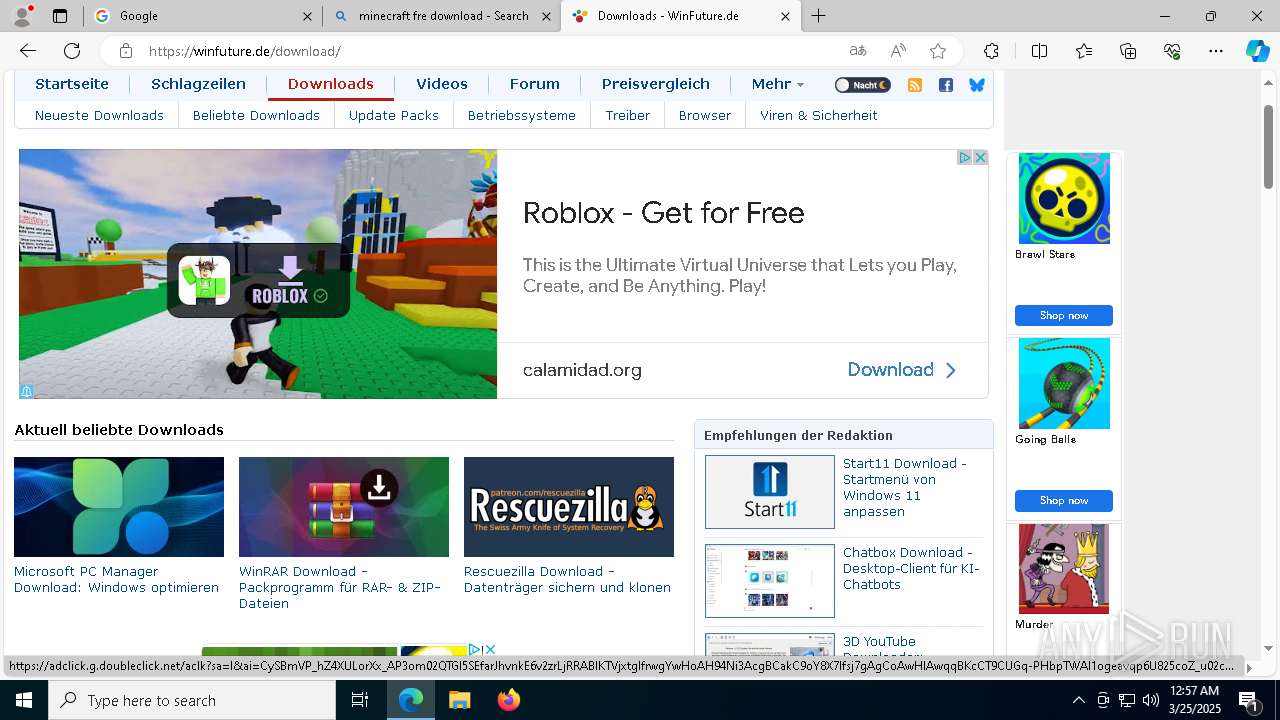Open tab actions menu icon

60,16
